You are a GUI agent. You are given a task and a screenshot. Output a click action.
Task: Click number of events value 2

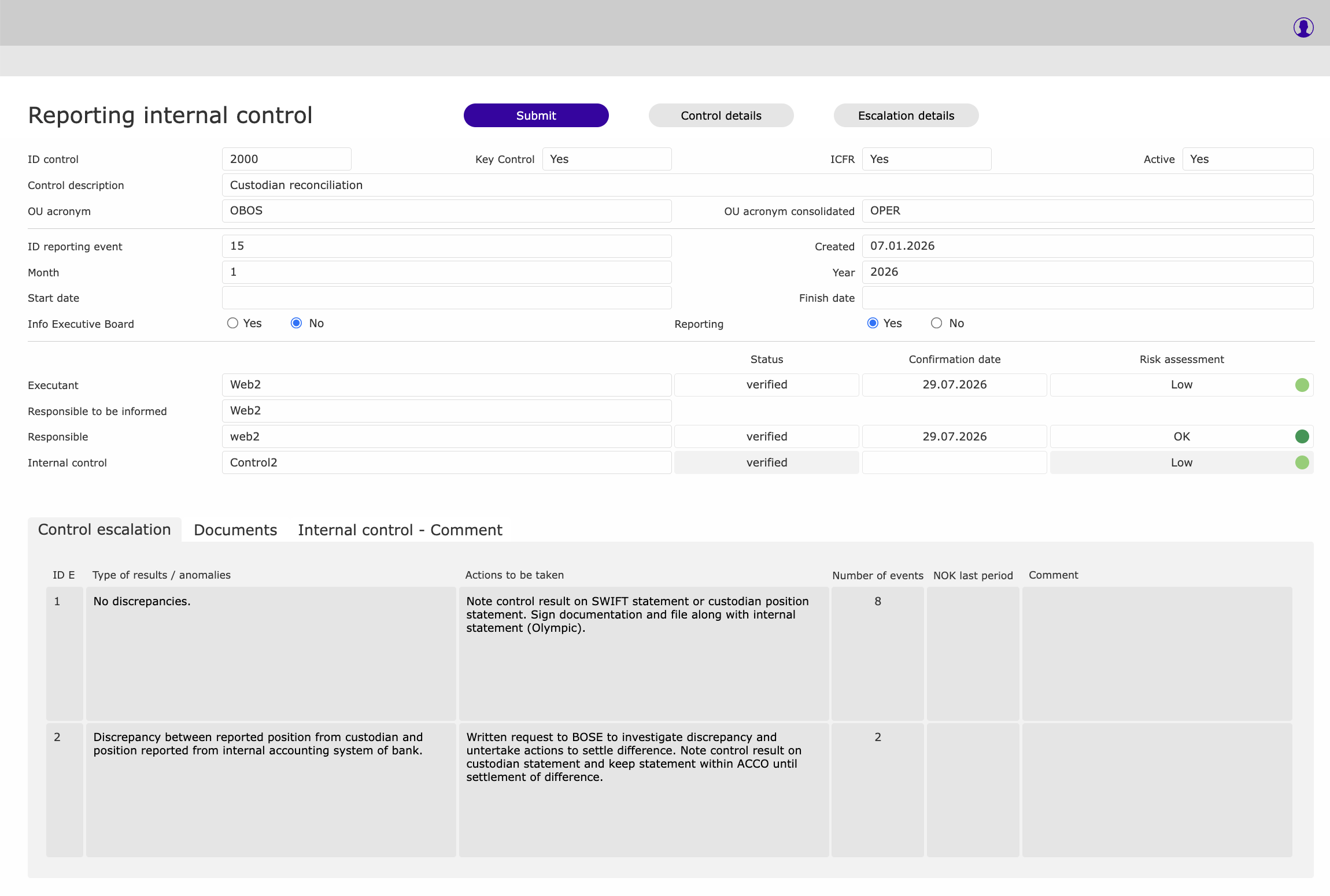[878, 790]
